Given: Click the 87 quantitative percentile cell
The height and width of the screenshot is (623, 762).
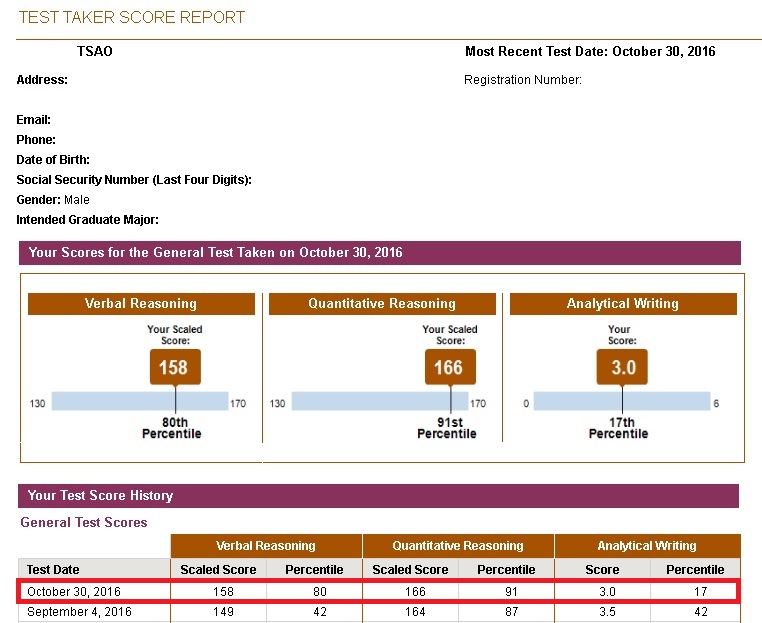Looking at the screenshot, I should click(x=511, y=612).
